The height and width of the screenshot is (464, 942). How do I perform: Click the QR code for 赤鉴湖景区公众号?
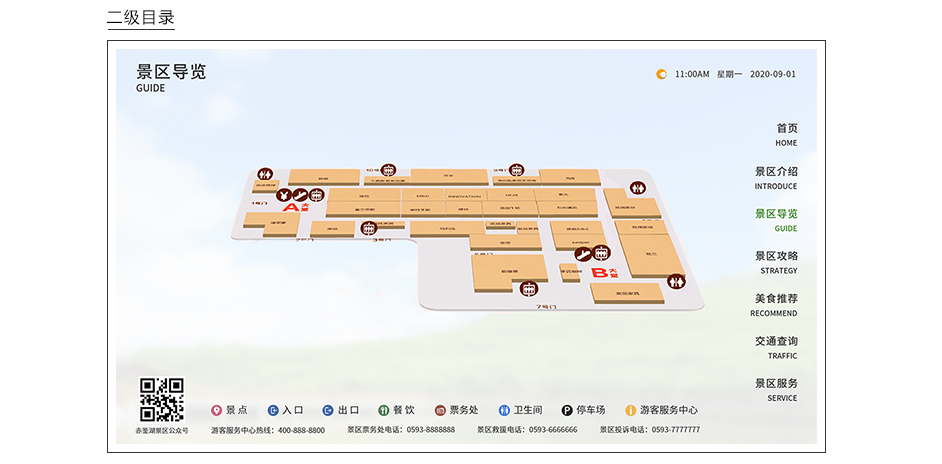[161, 399]
